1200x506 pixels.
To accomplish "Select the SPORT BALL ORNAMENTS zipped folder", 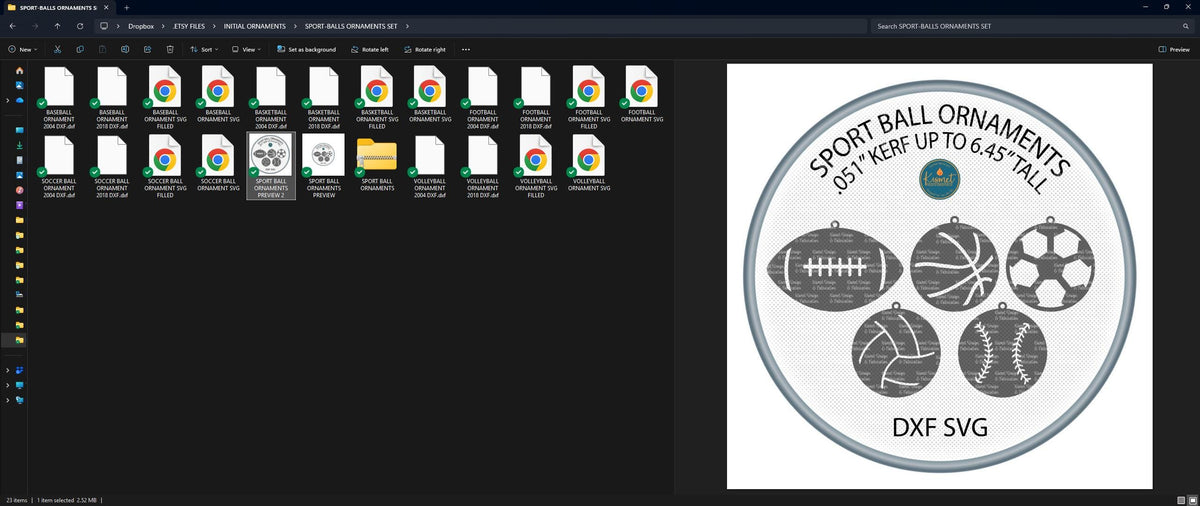I will point(377,164).
